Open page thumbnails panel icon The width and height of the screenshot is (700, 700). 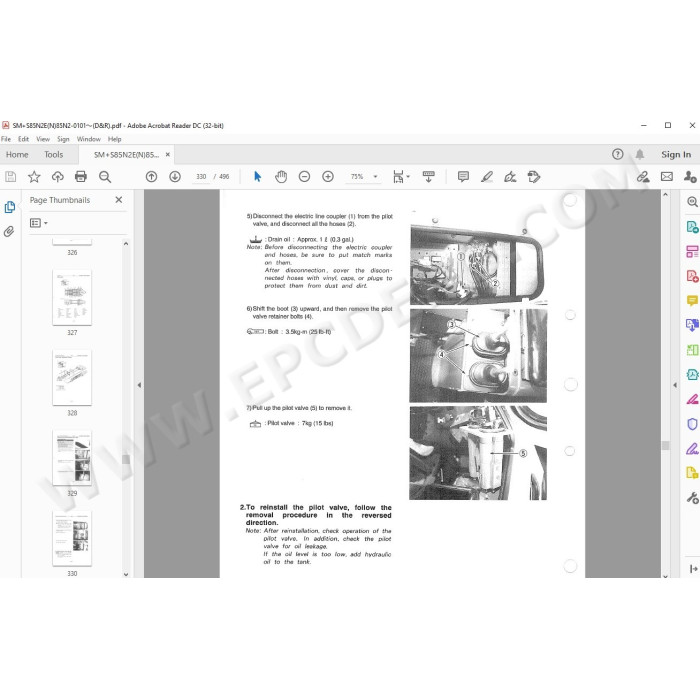(x=9, y=207)
